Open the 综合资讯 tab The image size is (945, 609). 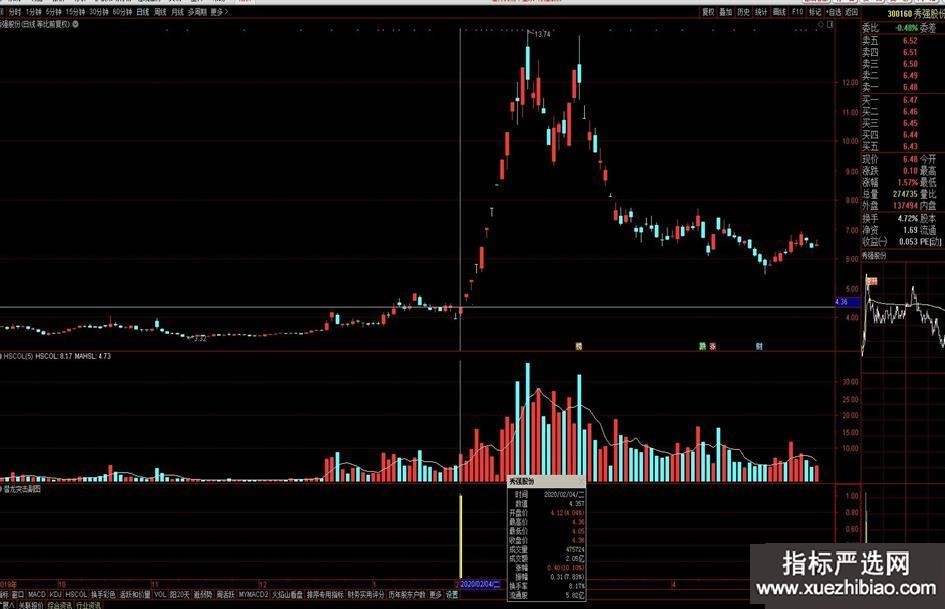pyautogui.click(x=59, y=605)
